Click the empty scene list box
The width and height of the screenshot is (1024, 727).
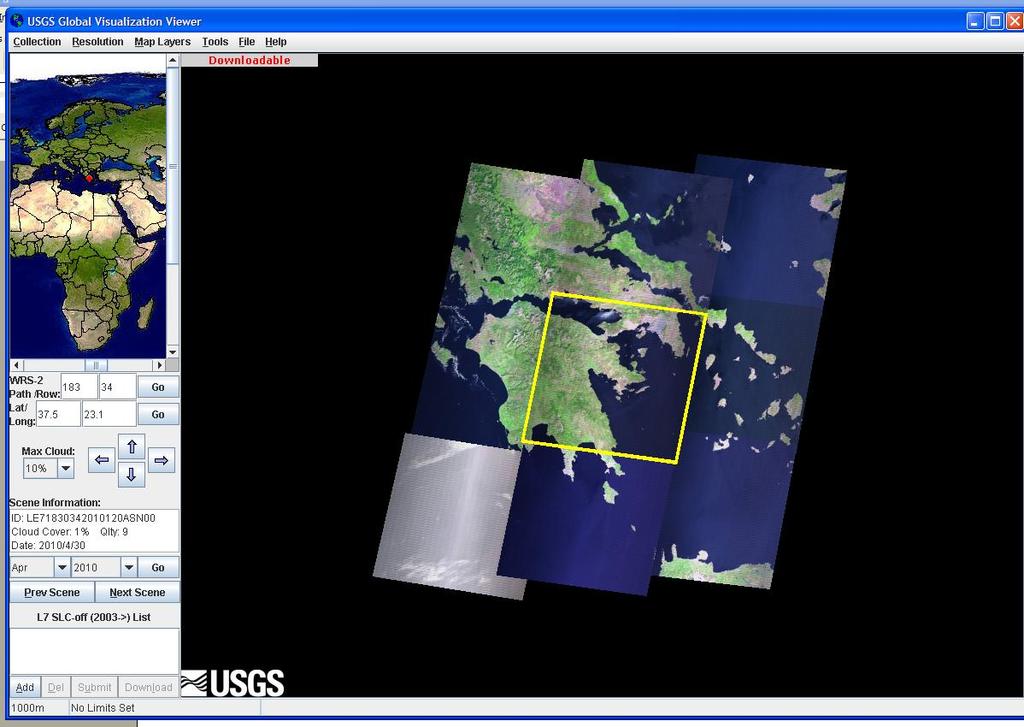[x=94, y=651]
